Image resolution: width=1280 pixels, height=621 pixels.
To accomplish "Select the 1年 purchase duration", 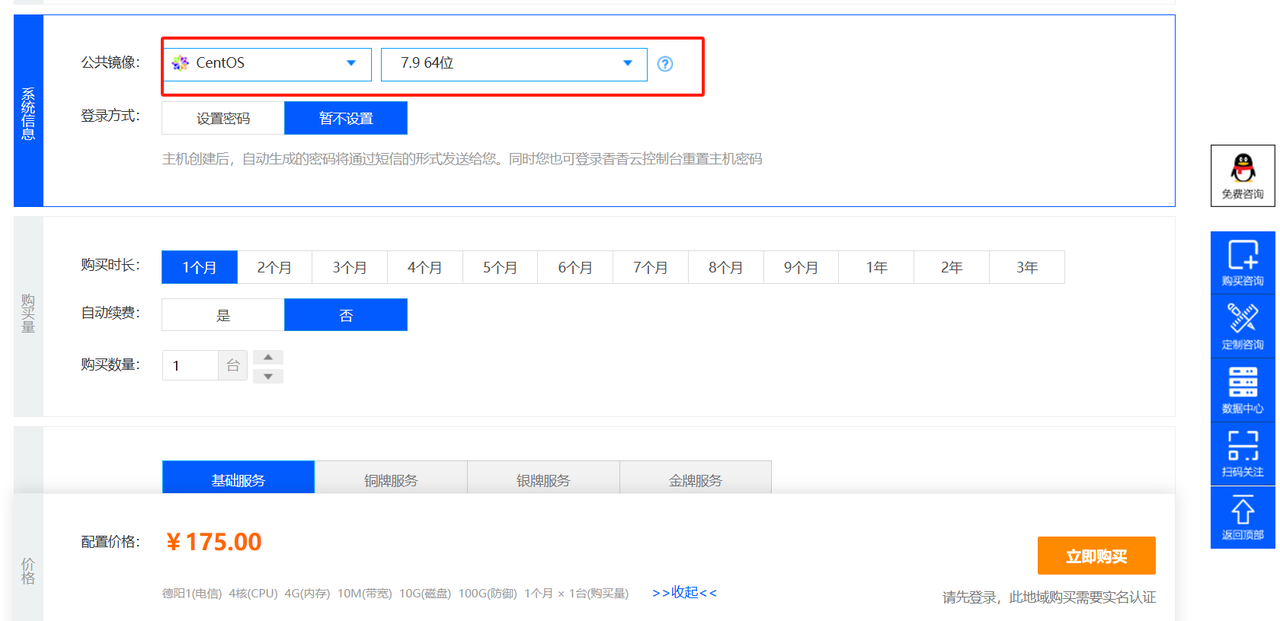I will point(876,267).
